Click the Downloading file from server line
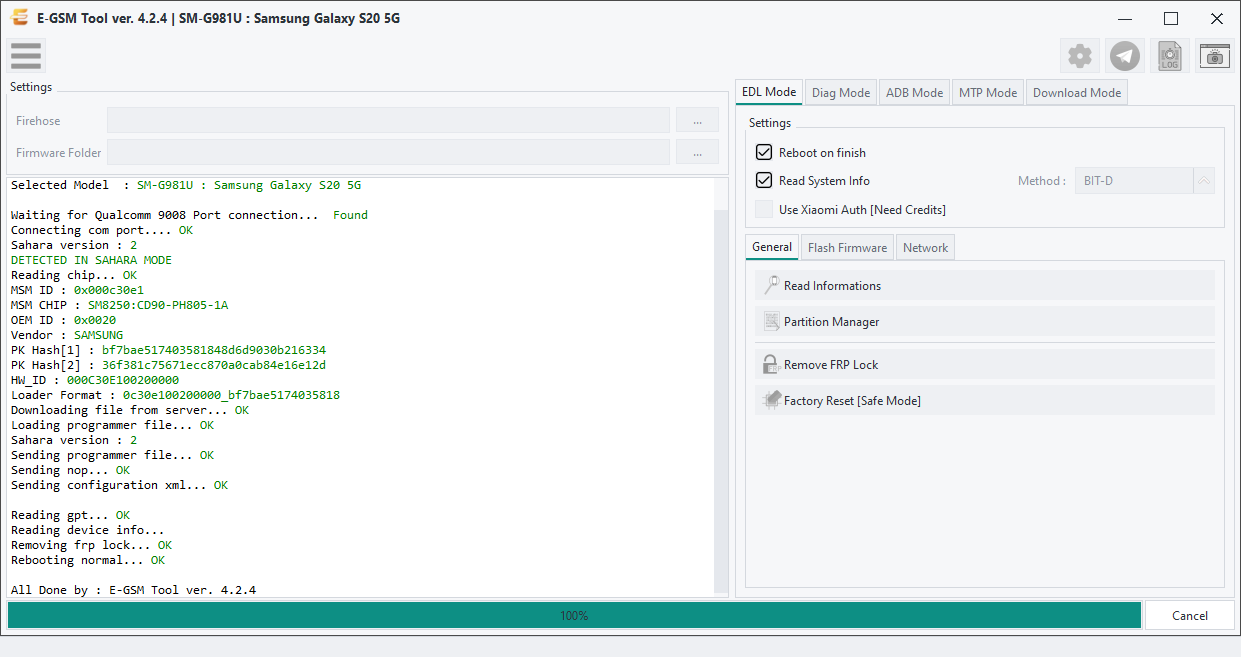 click(130, 410)
